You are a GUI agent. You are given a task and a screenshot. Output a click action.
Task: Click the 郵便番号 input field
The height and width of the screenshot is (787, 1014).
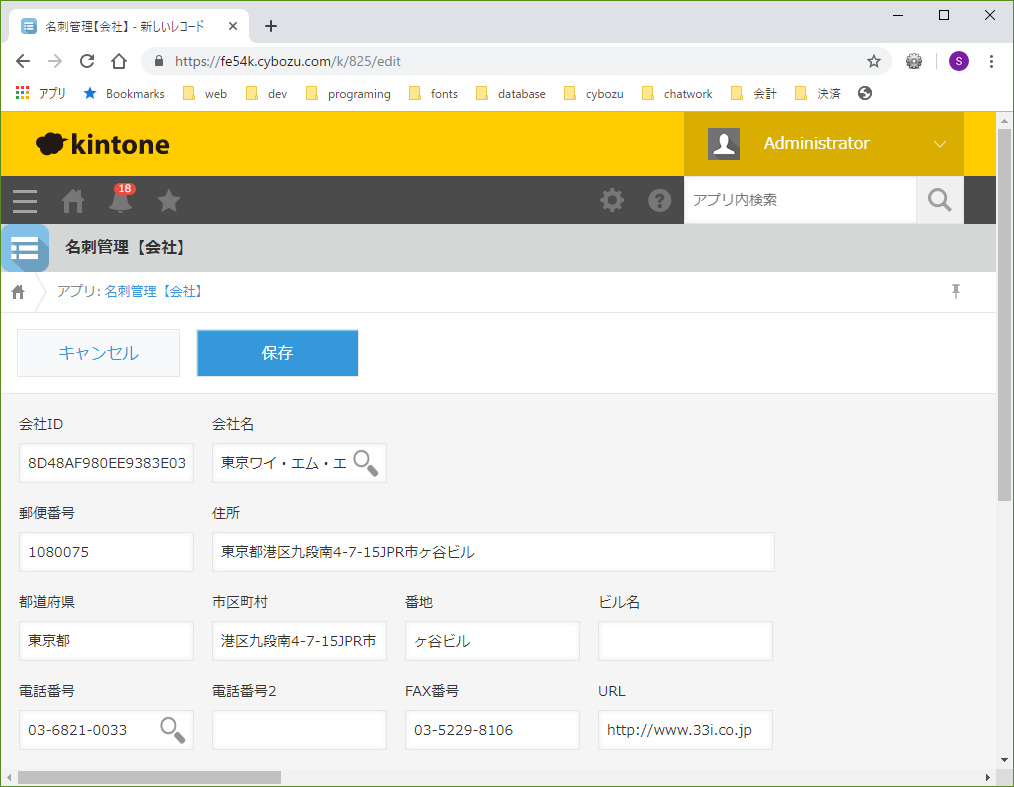(x=107, y=552)
